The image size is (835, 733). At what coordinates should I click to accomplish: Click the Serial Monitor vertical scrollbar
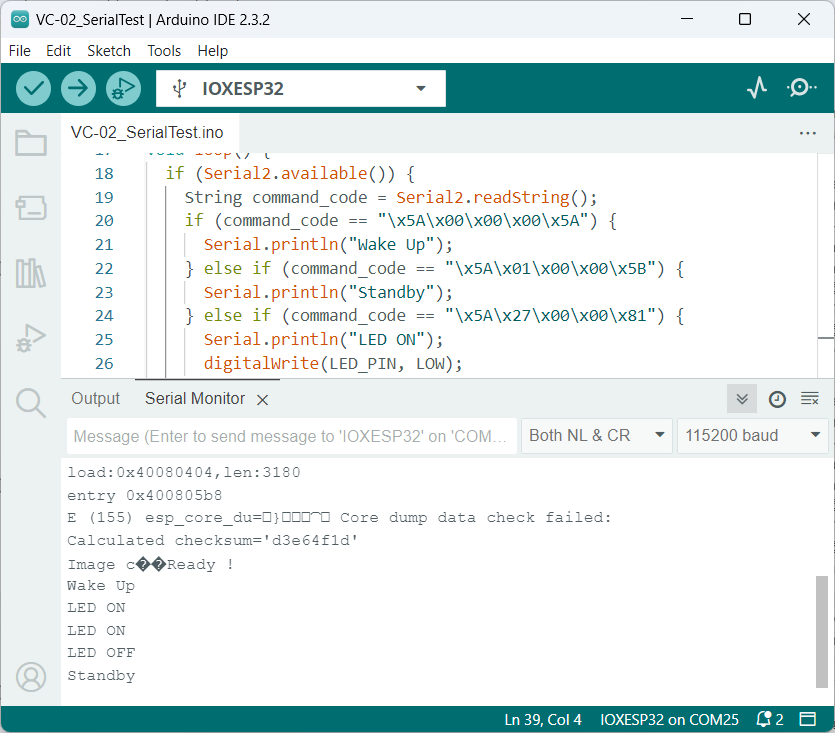coord(822,632)
